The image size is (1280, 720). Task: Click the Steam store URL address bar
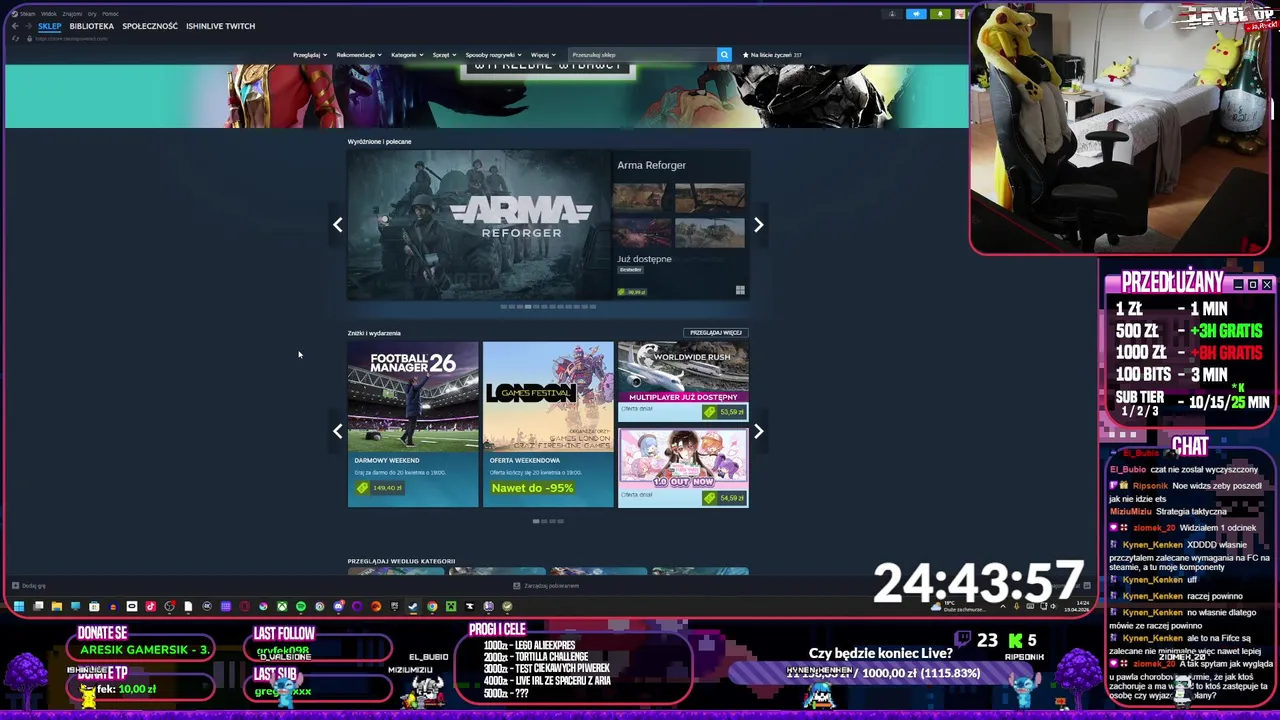click(71, 38)
